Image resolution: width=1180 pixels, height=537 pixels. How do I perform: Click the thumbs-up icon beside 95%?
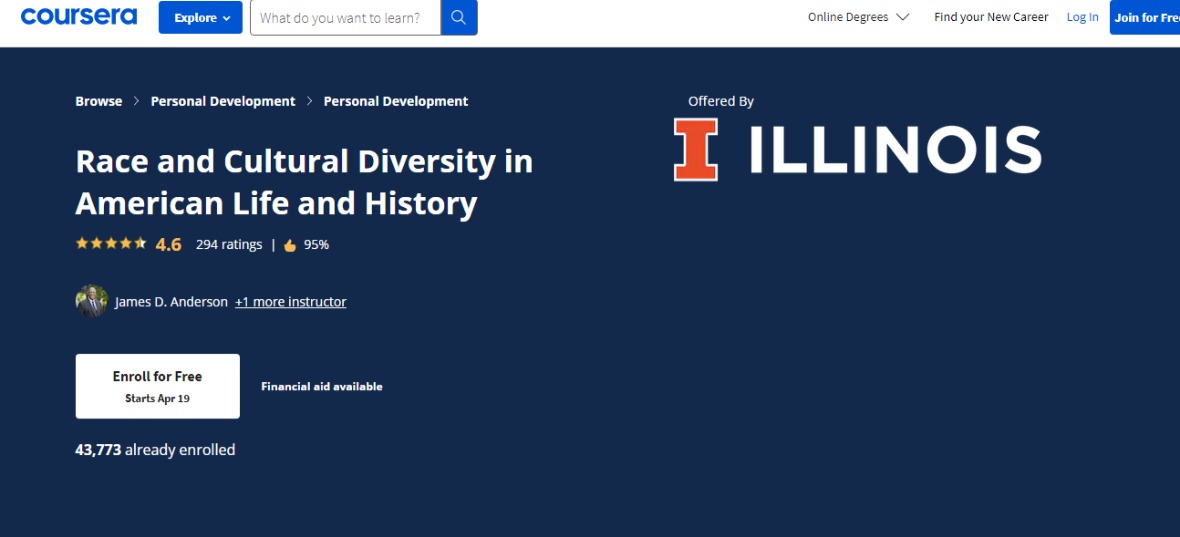coord(290,245)
